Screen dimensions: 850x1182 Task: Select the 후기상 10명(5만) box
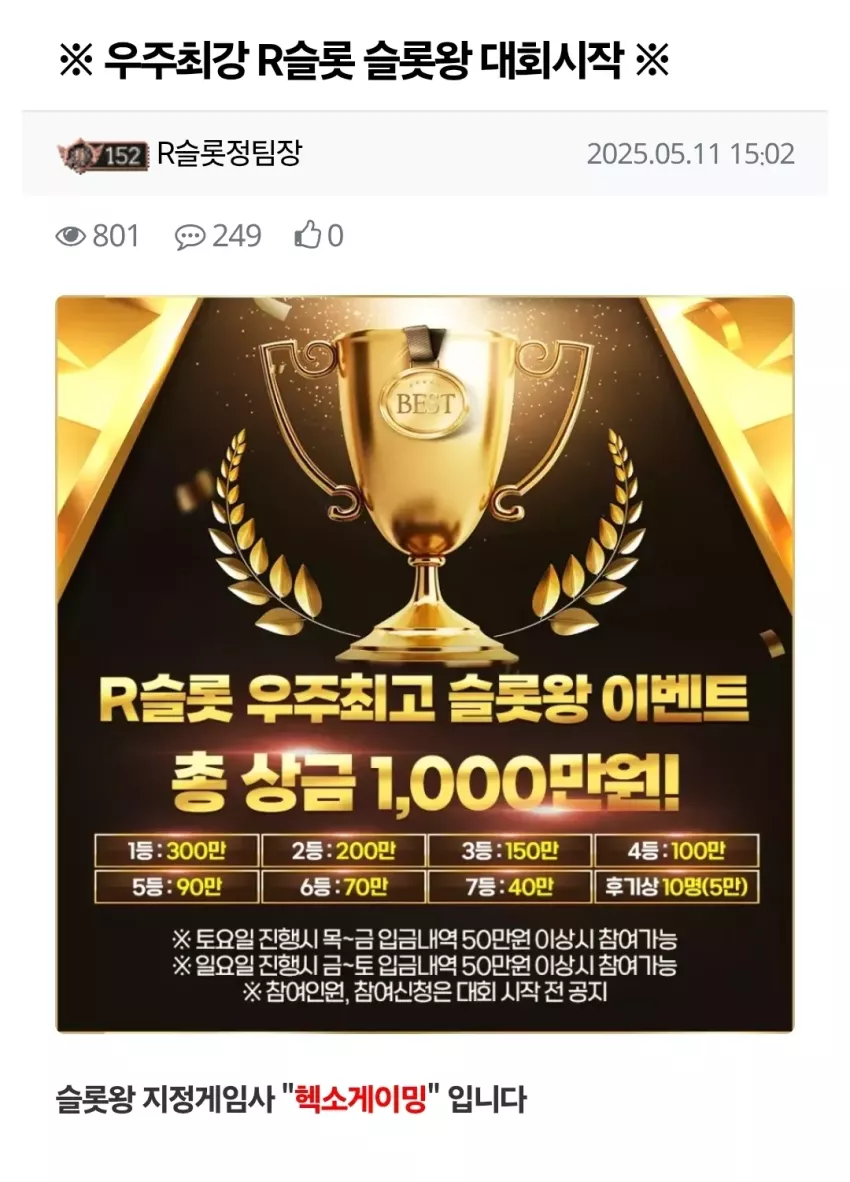click(x=677, y=886)
